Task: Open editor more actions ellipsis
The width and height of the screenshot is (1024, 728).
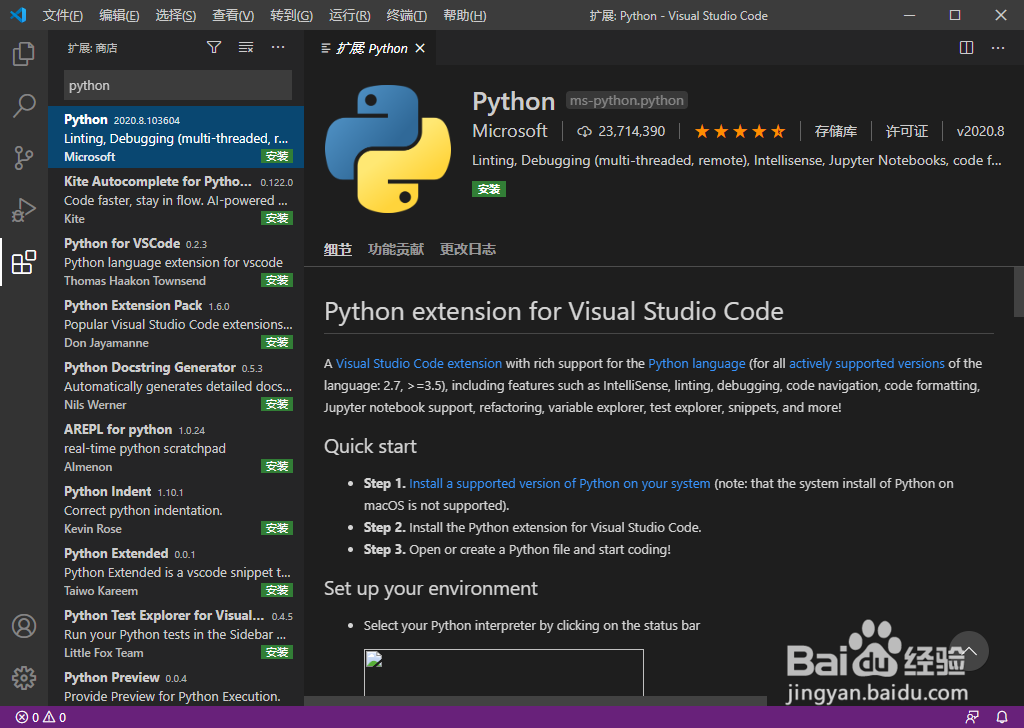Action: click(x=998, y=48)
